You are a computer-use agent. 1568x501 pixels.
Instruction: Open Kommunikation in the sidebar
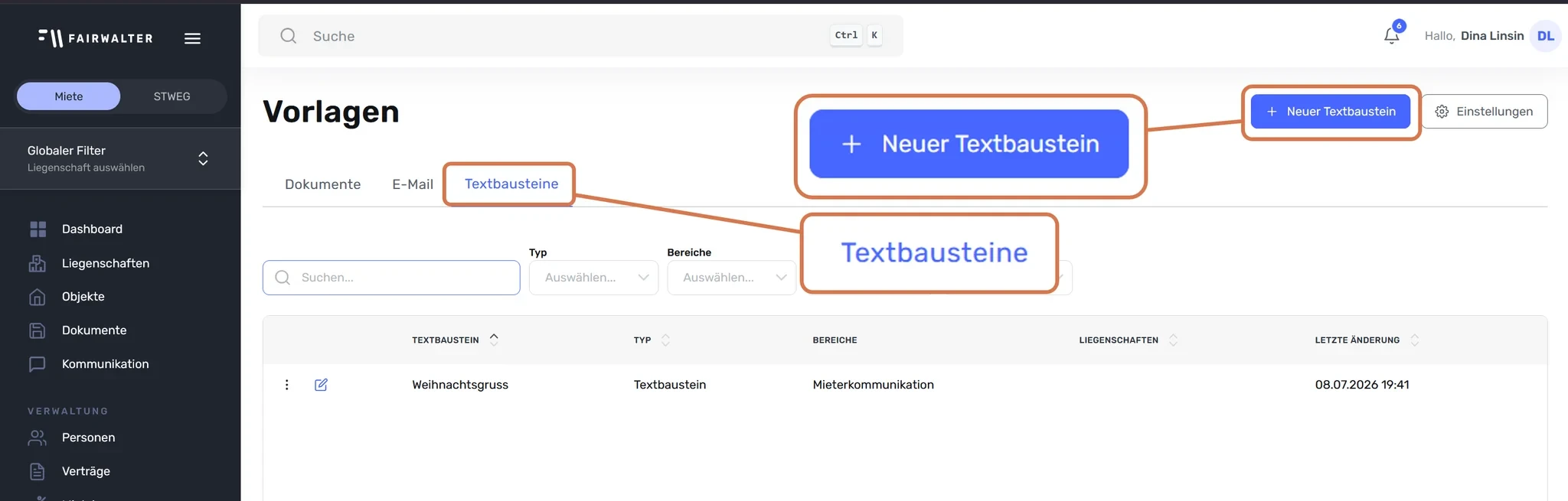coord(105,364)
